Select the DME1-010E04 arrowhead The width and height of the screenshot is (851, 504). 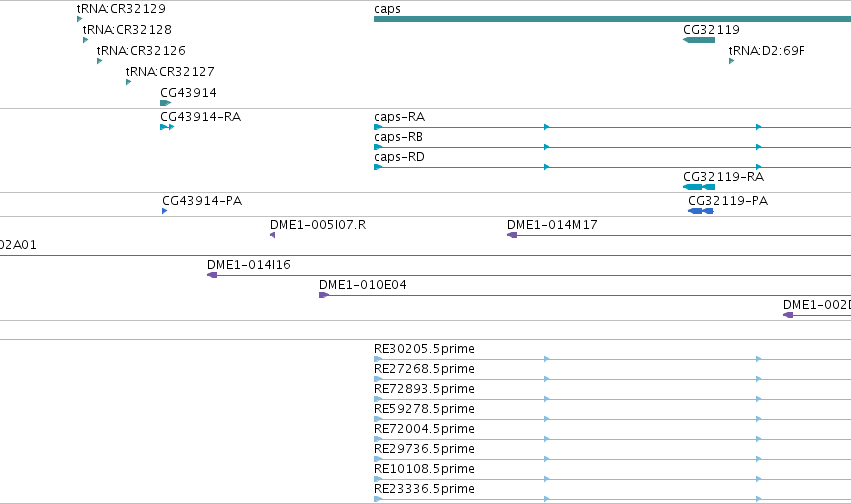pyautogui.click(x=324, y=295)
